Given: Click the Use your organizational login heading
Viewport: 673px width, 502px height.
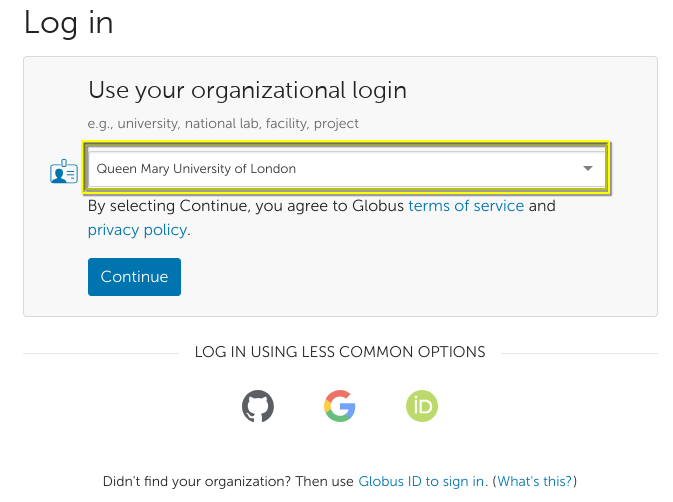Looking at the screenshot, I should (247, 90).
